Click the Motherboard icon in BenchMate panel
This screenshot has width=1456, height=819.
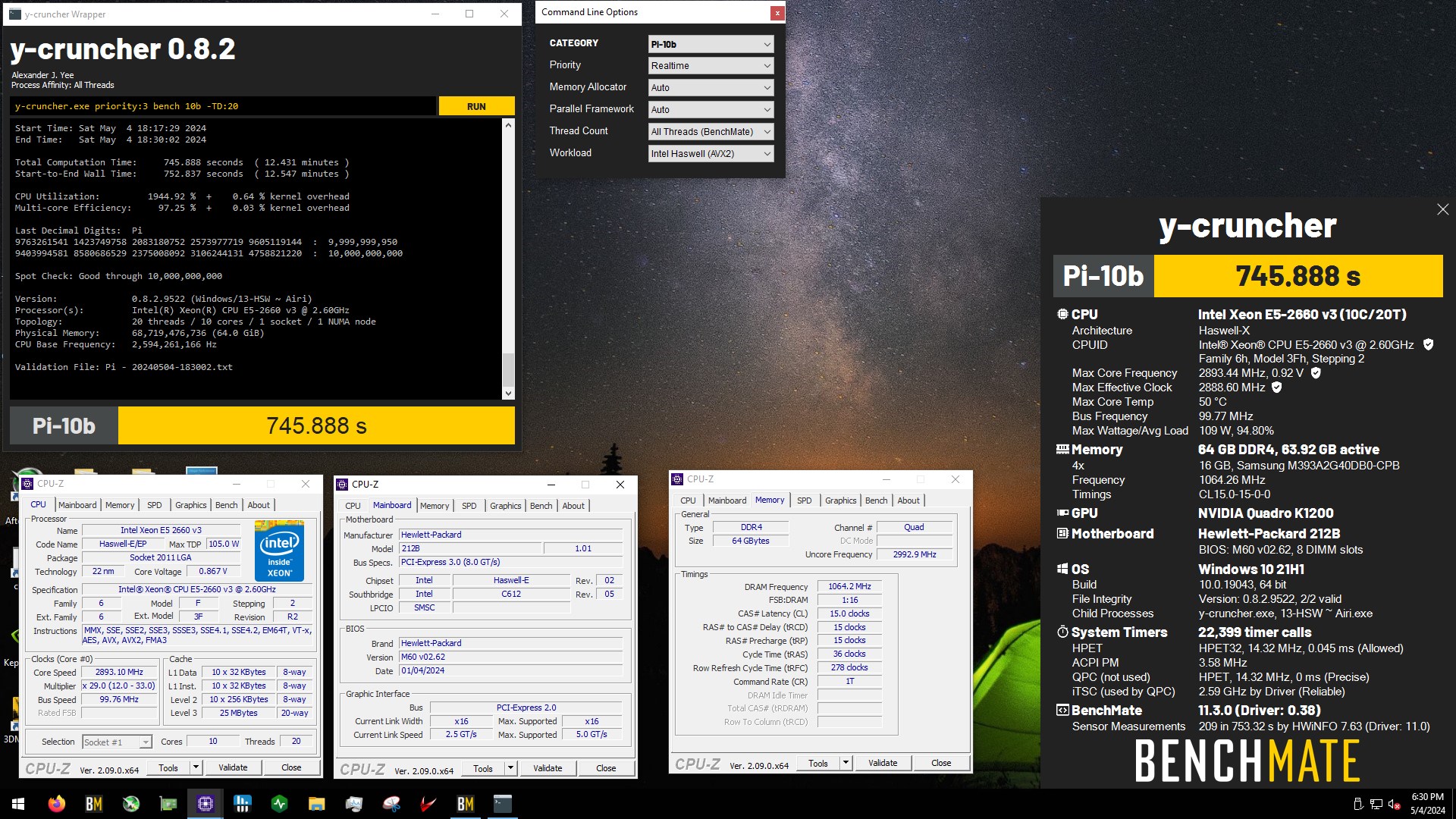click(1062, 533)
